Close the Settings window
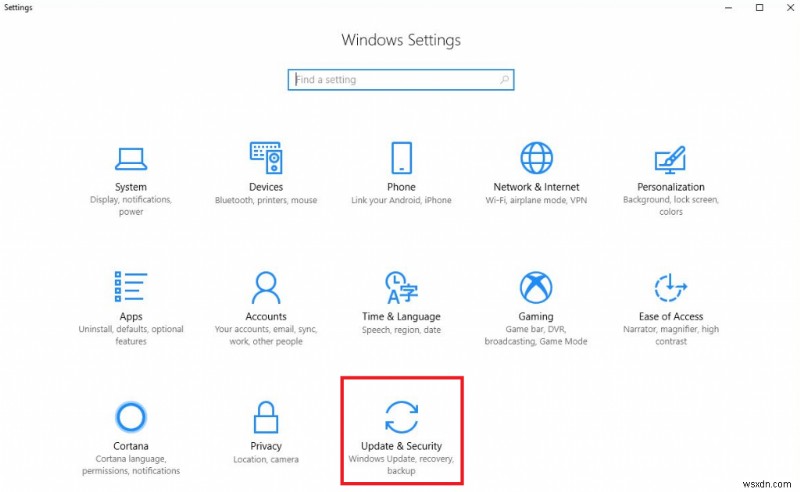The image size is (800, 492). click(x=790, y=8)
